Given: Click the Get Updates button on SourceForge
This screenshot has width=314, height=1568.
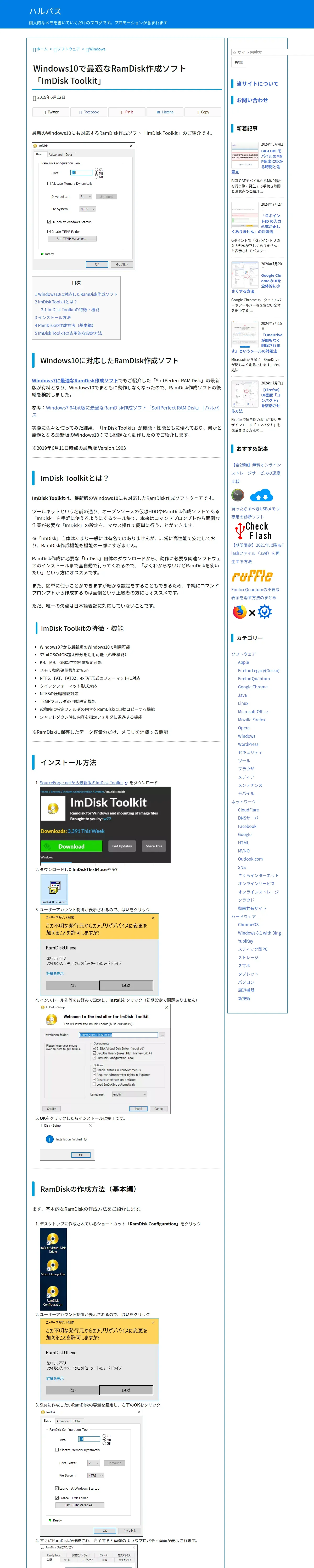Looking at the screenshot, I should (x=121, y=846).
